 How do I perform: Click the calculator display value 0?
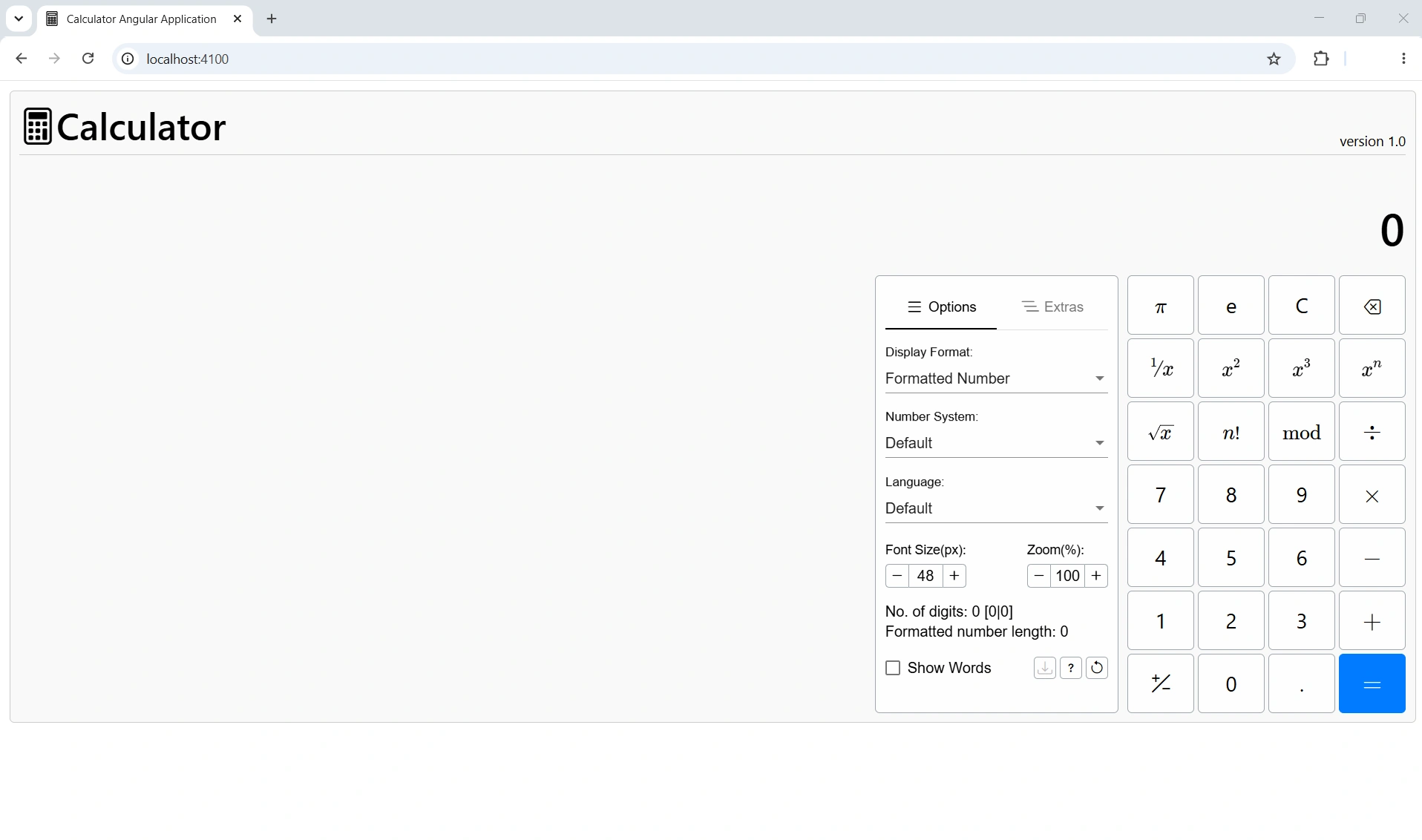(x=1392, y=230)
